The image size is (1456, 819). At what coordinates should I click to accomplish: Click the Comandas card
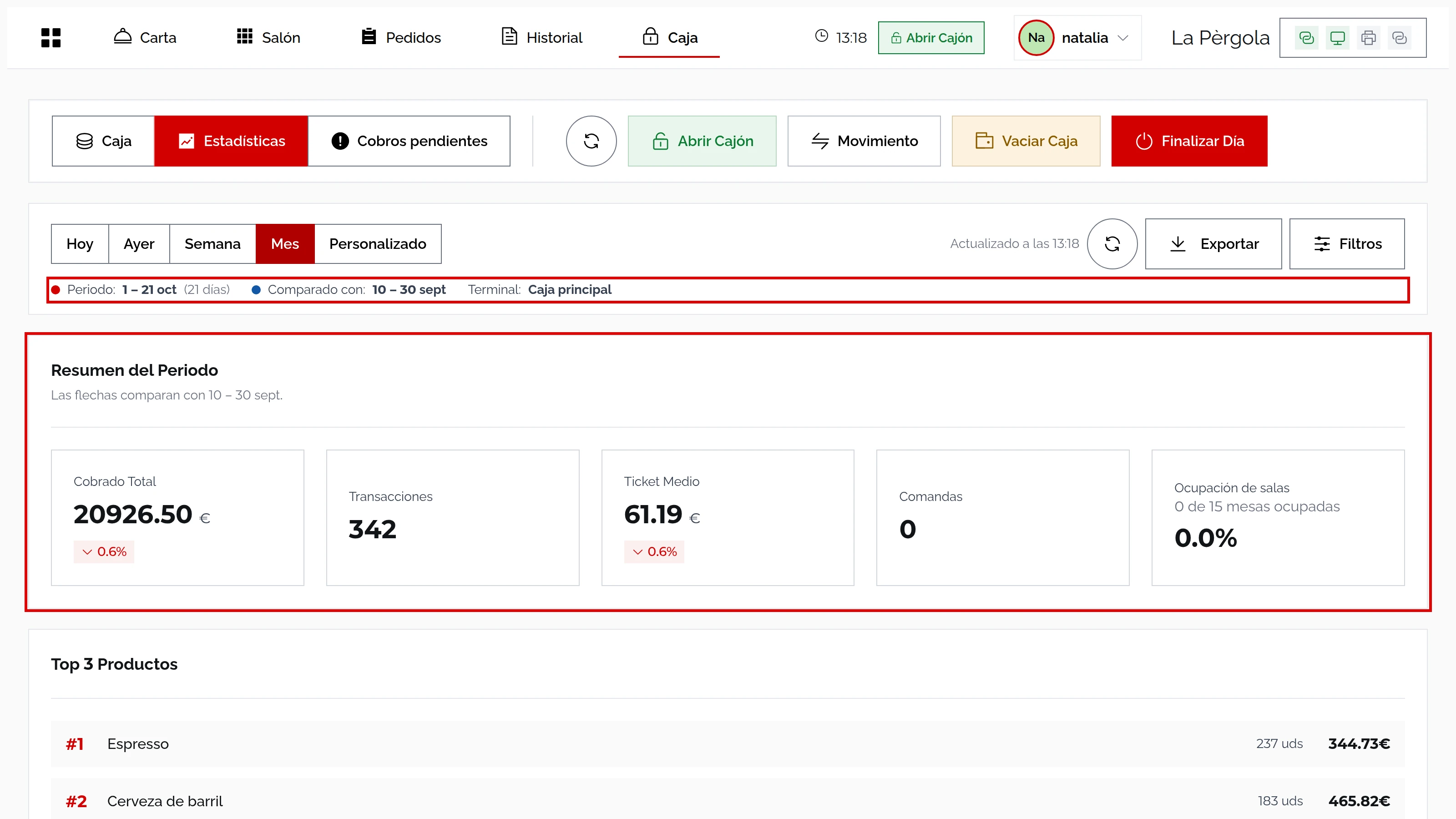click(x=1003, y=518)
